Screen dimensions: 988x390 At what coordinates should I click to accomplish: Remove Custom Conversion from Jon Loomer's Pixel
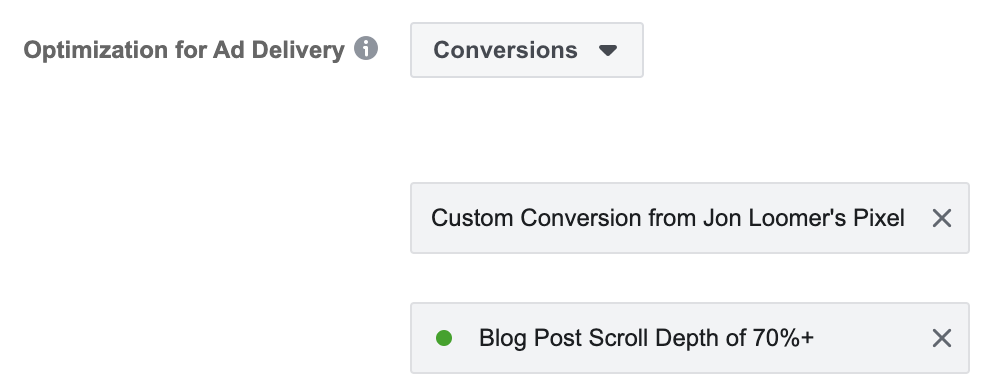941,218
